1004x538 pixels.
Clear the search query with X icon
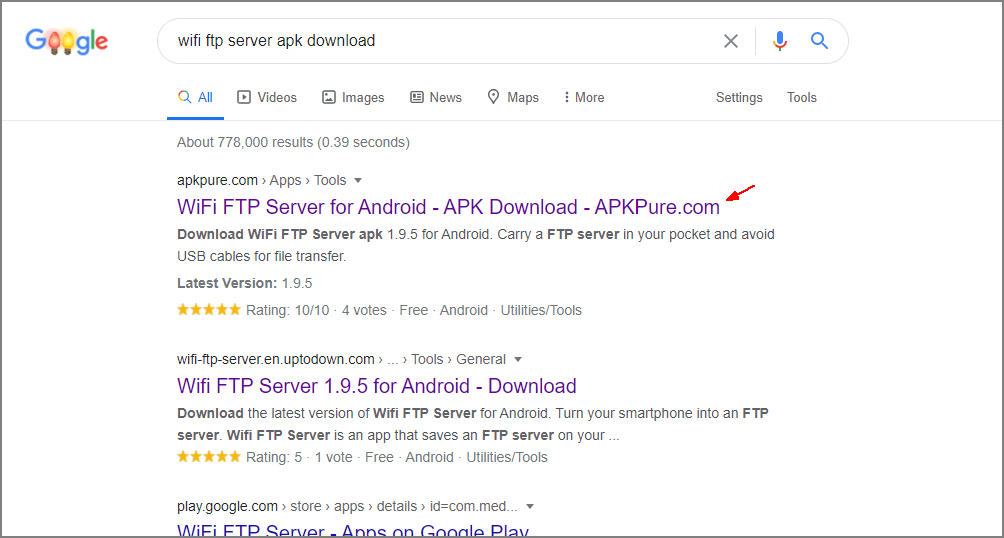tap(731, 41)
